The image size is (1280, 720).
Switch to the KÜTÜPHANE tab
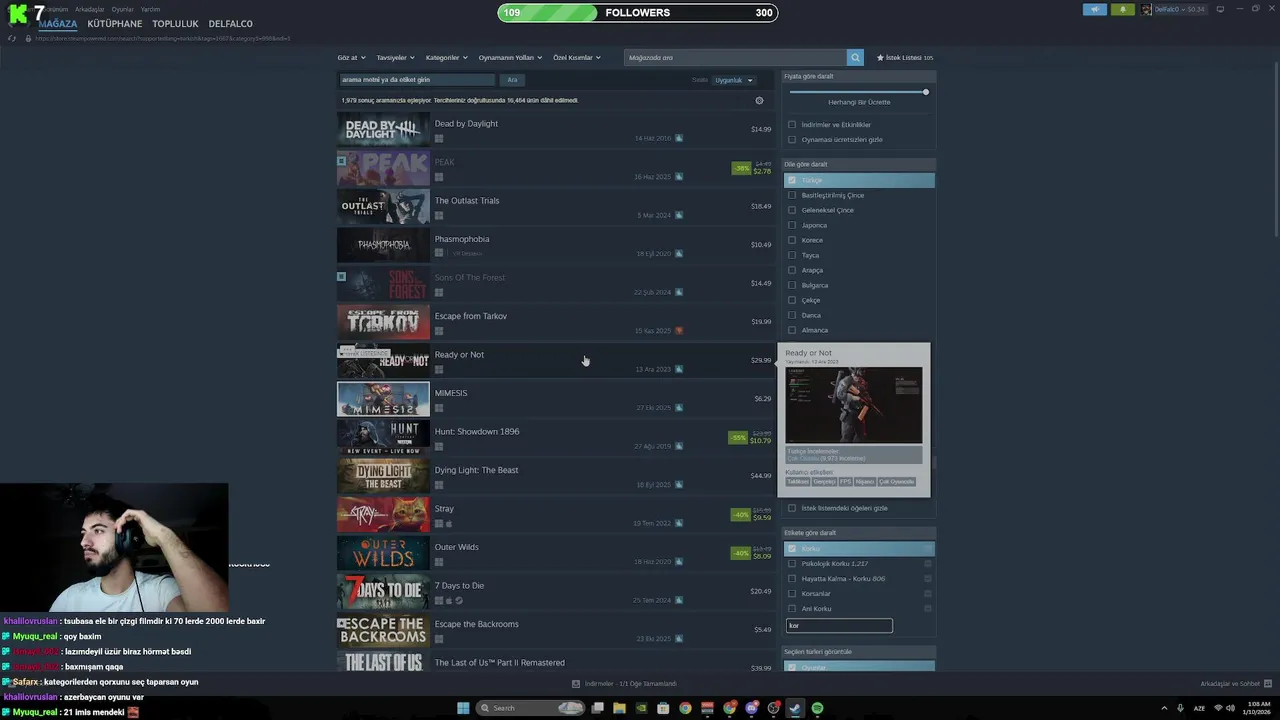(x=115, y=24)
